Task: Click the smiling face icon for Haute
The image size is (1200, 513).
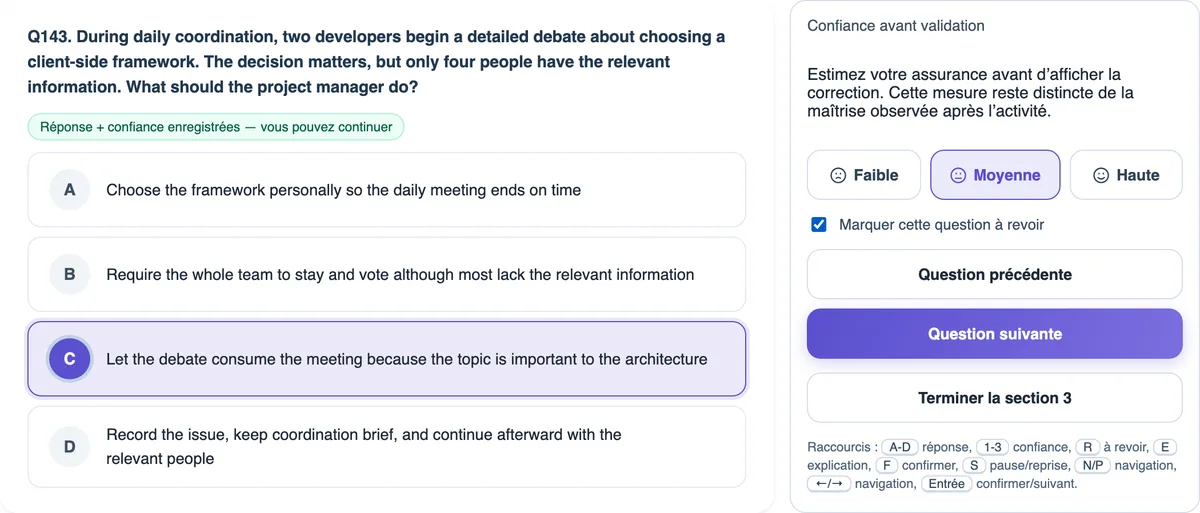Action: [x=1101, y=175]
